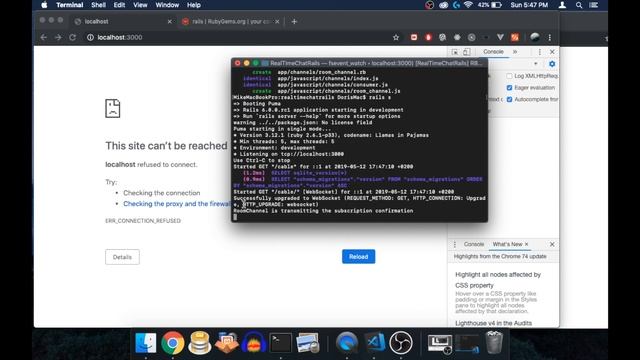
Task: Open the Chrome profile avatar
Action: 535,37
